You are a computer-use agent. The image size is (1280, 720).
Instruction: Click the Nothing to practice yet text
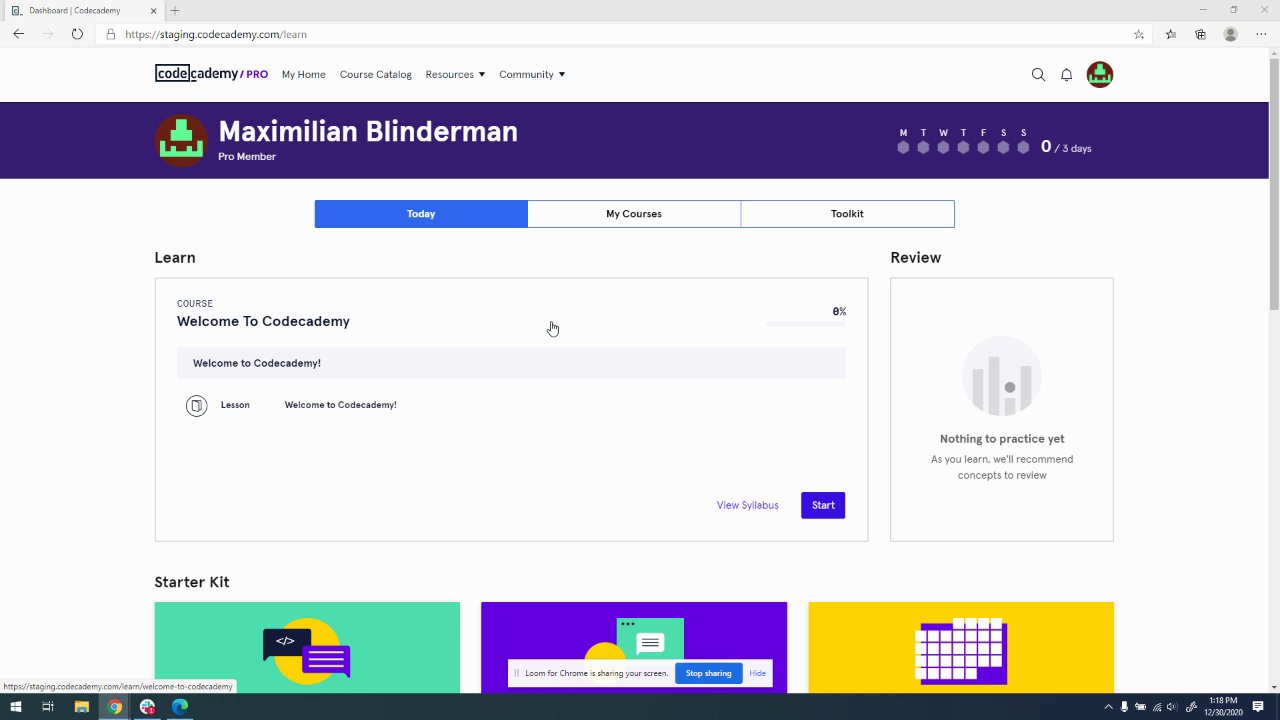coord(1002,439)
